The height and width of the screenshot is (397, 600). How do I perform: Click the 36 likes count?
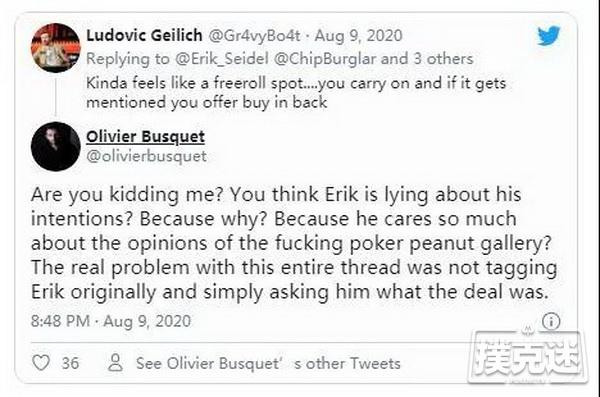tap(70, 363)
